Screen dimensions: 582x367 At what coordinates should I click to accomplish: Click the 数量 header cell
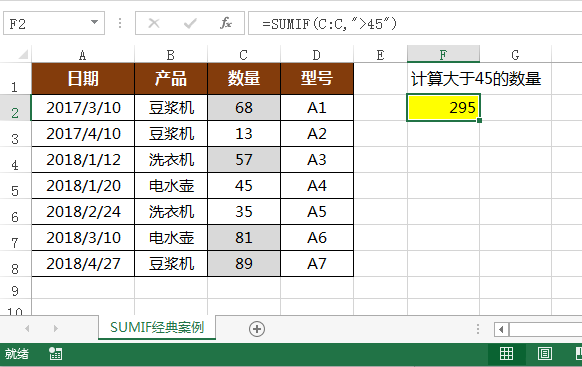(x=244, y=79)
